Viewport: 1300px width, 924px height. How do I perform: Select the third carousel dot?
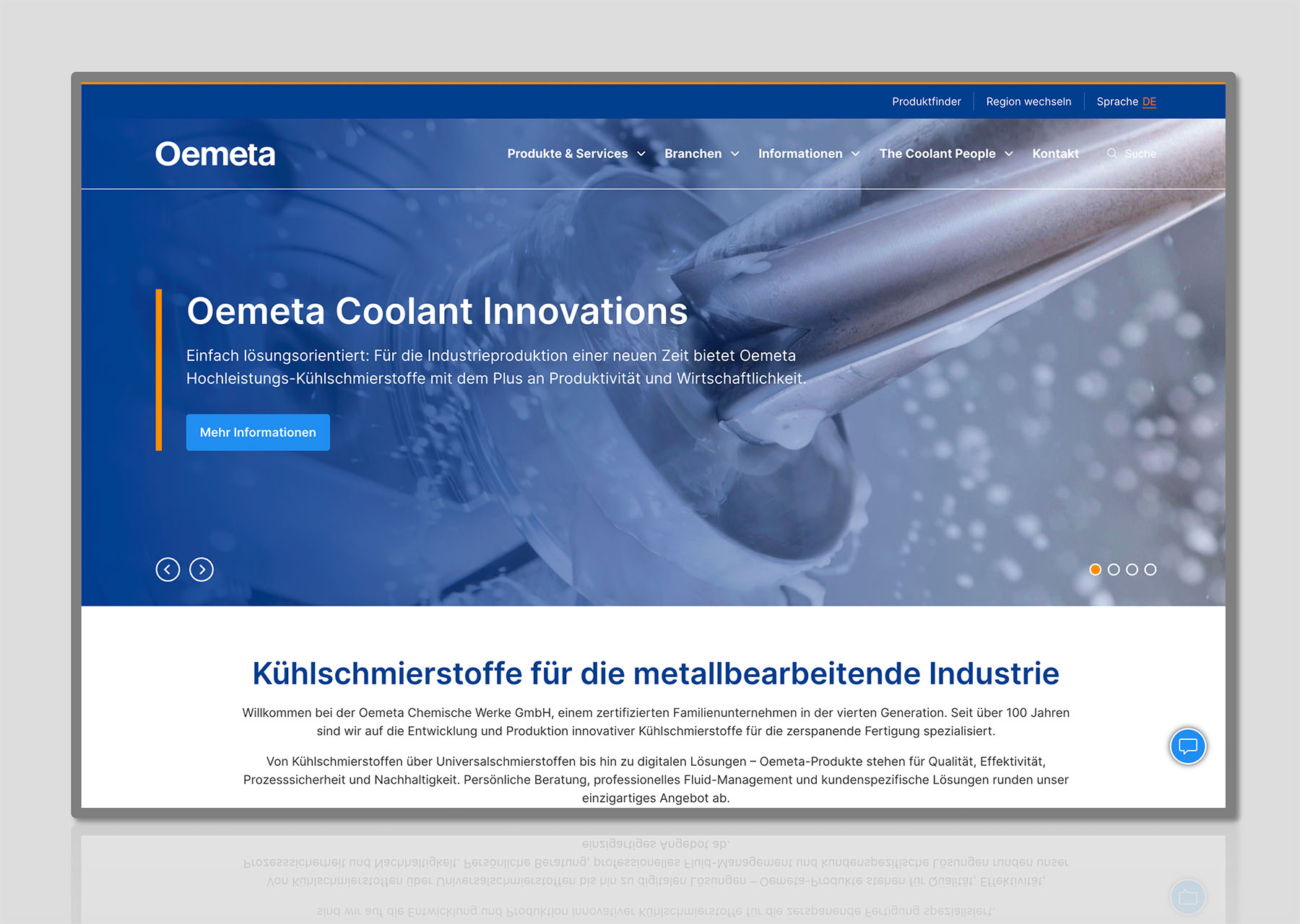click(1132, 570)
